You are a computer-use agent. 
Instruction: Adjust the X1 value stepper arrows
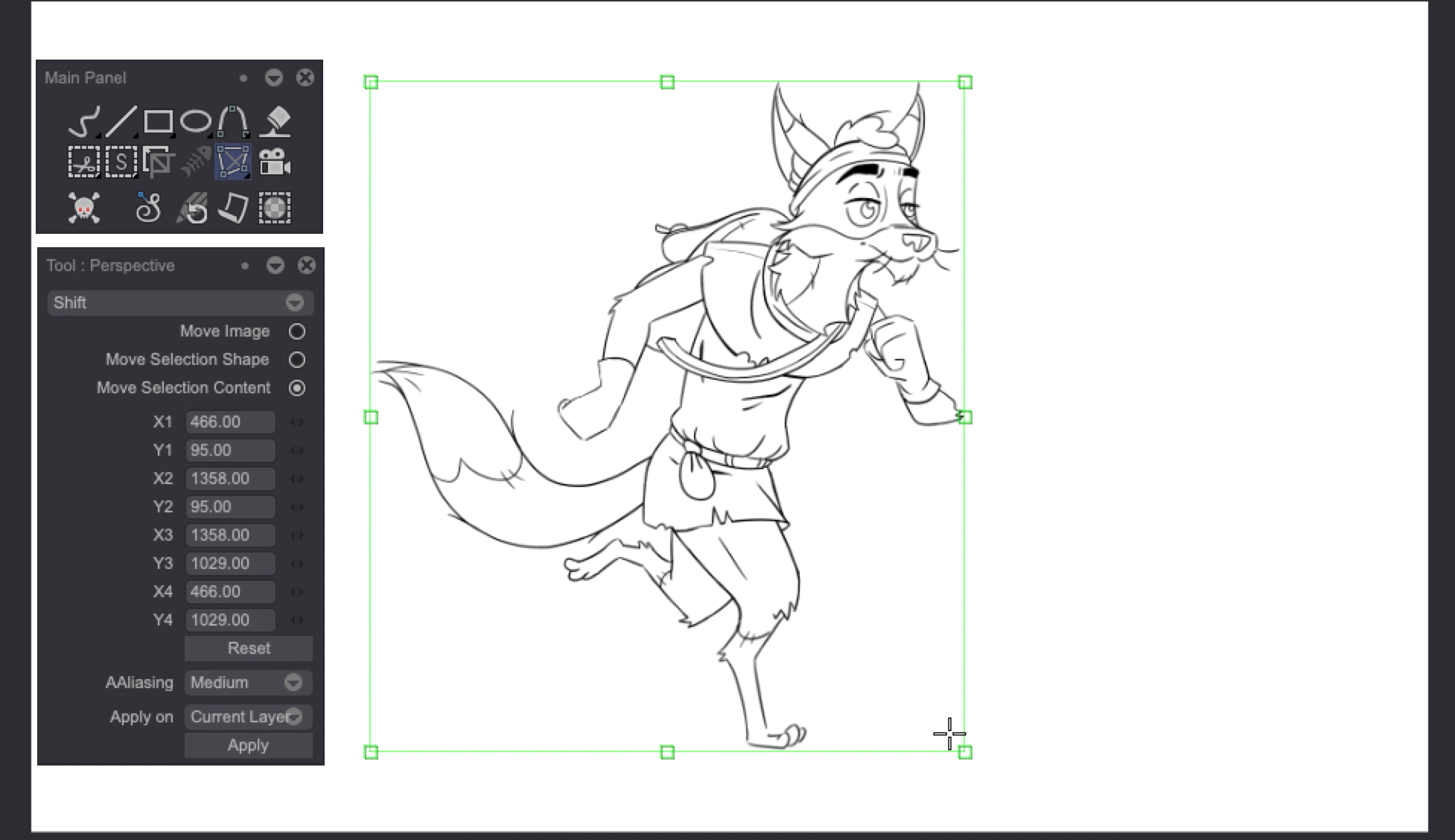(297, 421)
